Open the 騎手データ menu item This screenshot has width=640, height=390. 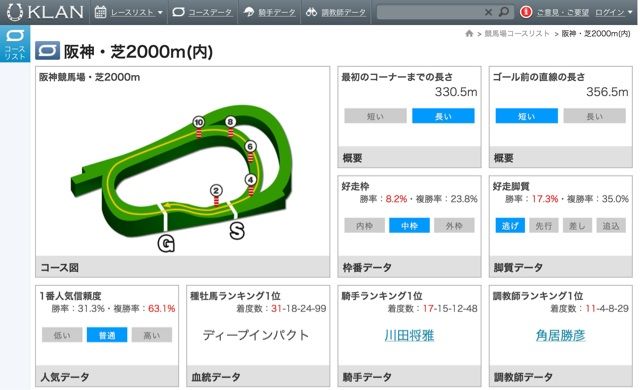276,13
